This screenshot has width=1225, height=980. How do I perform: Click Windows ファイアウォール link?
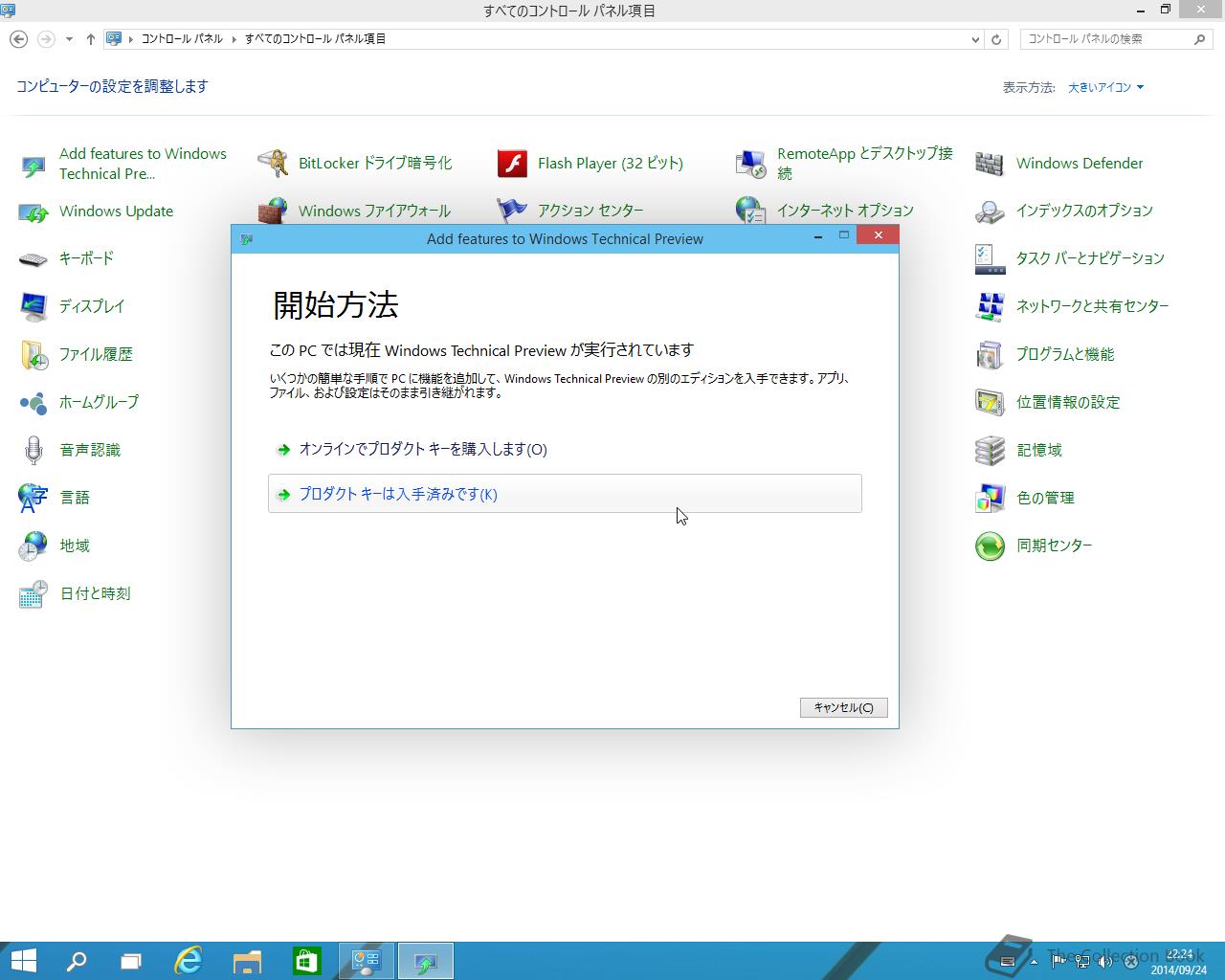click(374, 211)
